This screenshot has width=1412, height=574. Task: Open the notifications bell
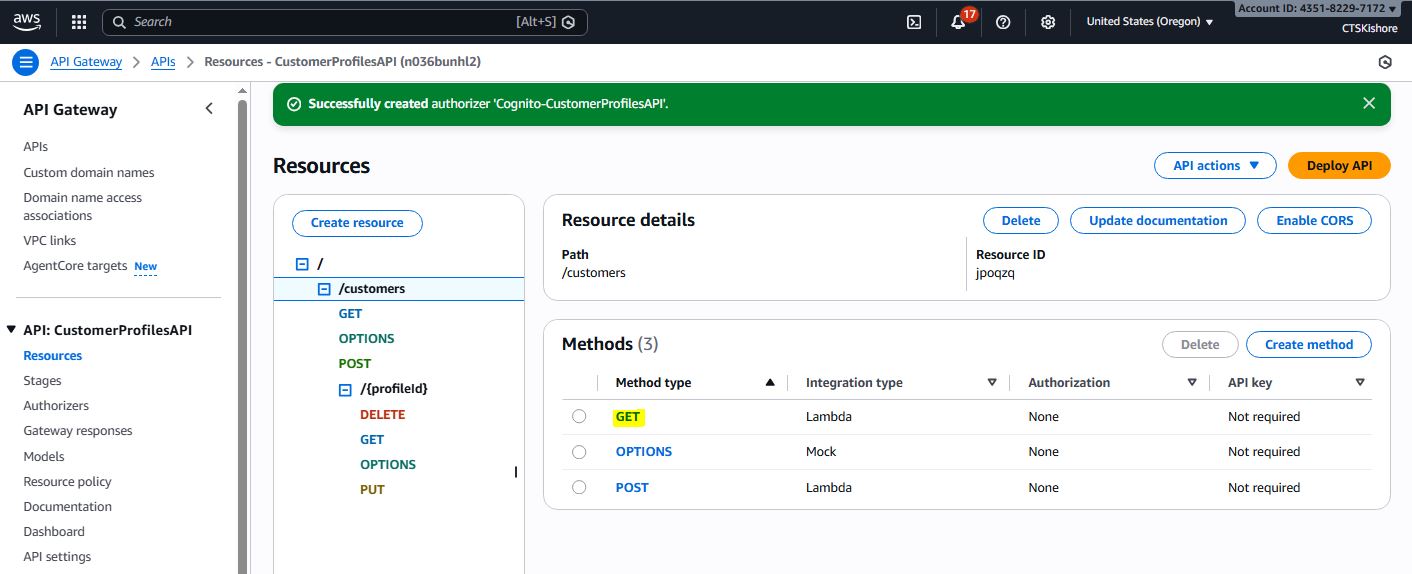point(958,22)
